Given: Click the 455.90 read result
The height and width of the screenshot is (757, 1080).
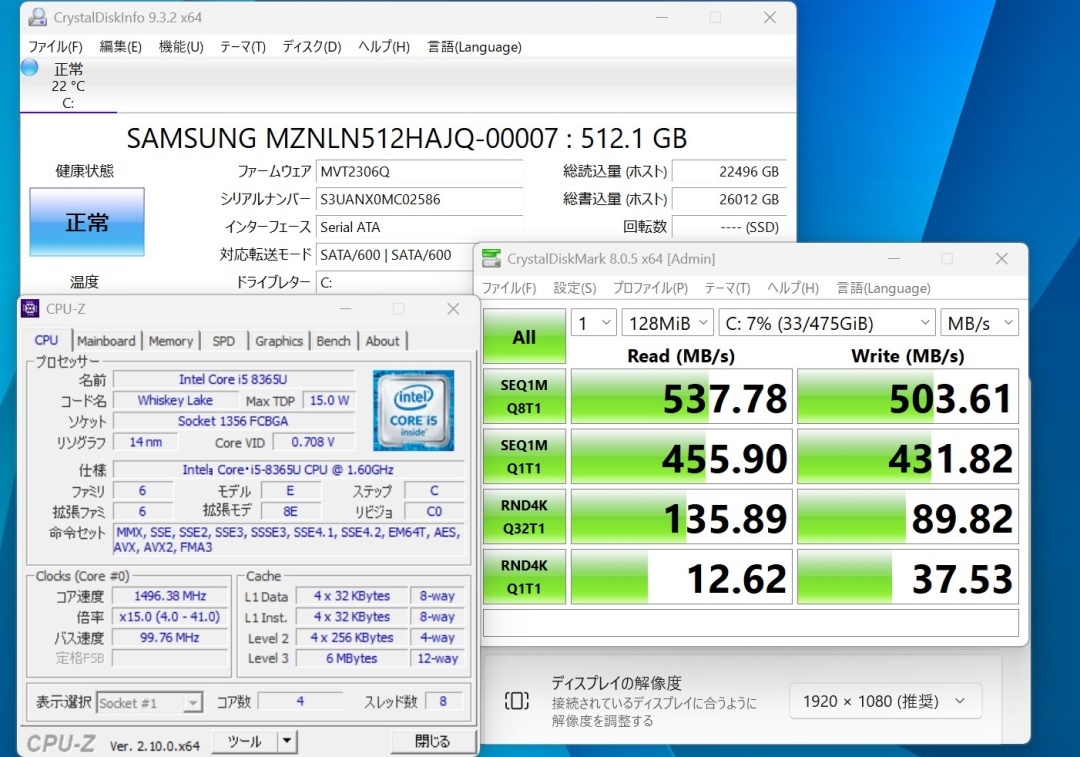Looking at the screenshot, I should coord(682,457).
